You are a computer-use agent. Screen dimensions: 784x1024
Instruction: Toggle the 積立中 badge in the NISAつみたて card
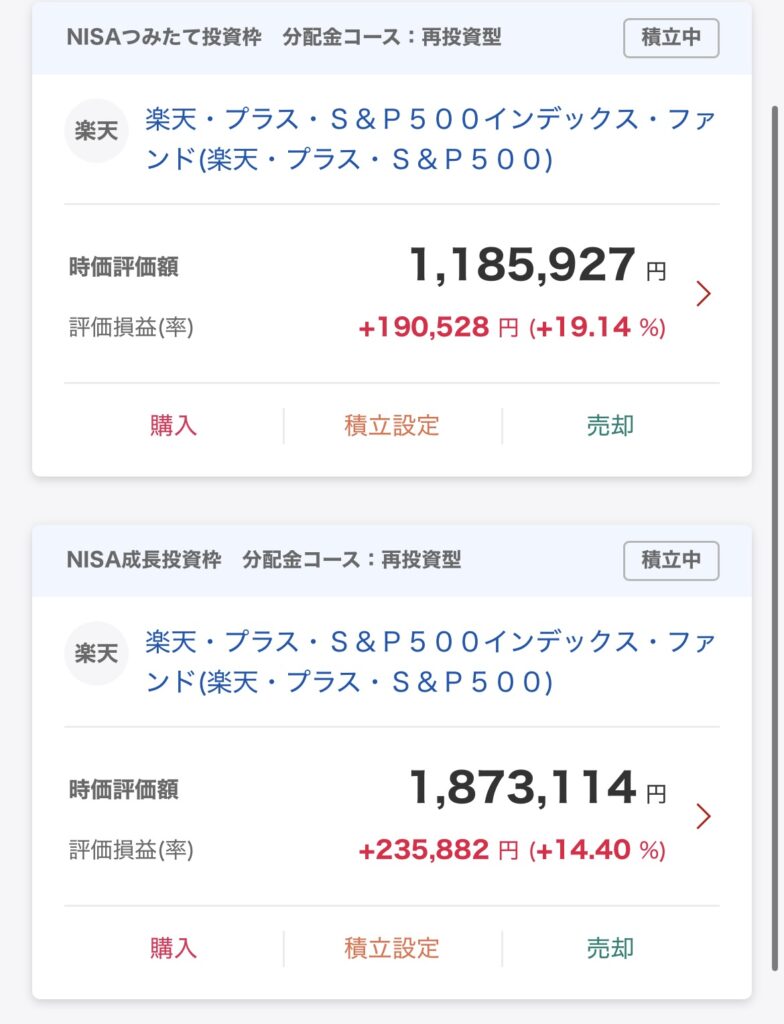(x=671, y=38)
